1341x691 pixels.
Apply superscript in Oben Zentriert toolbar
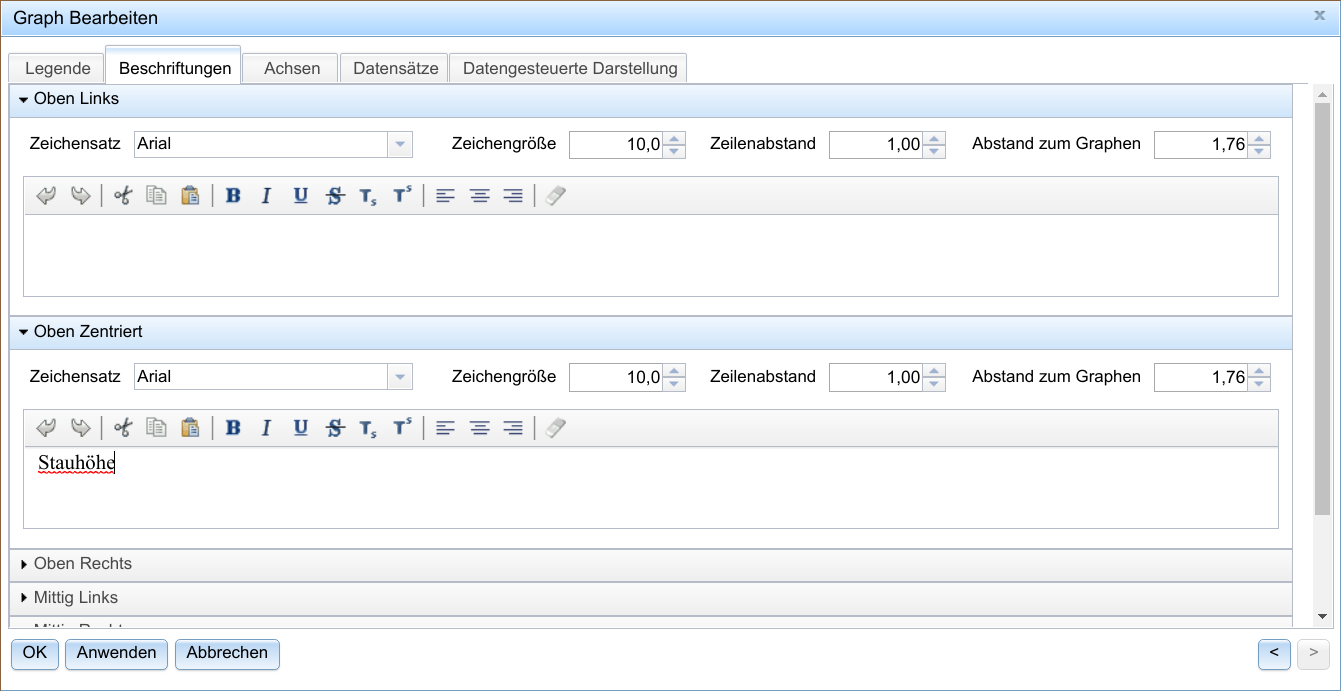[402, 429]
